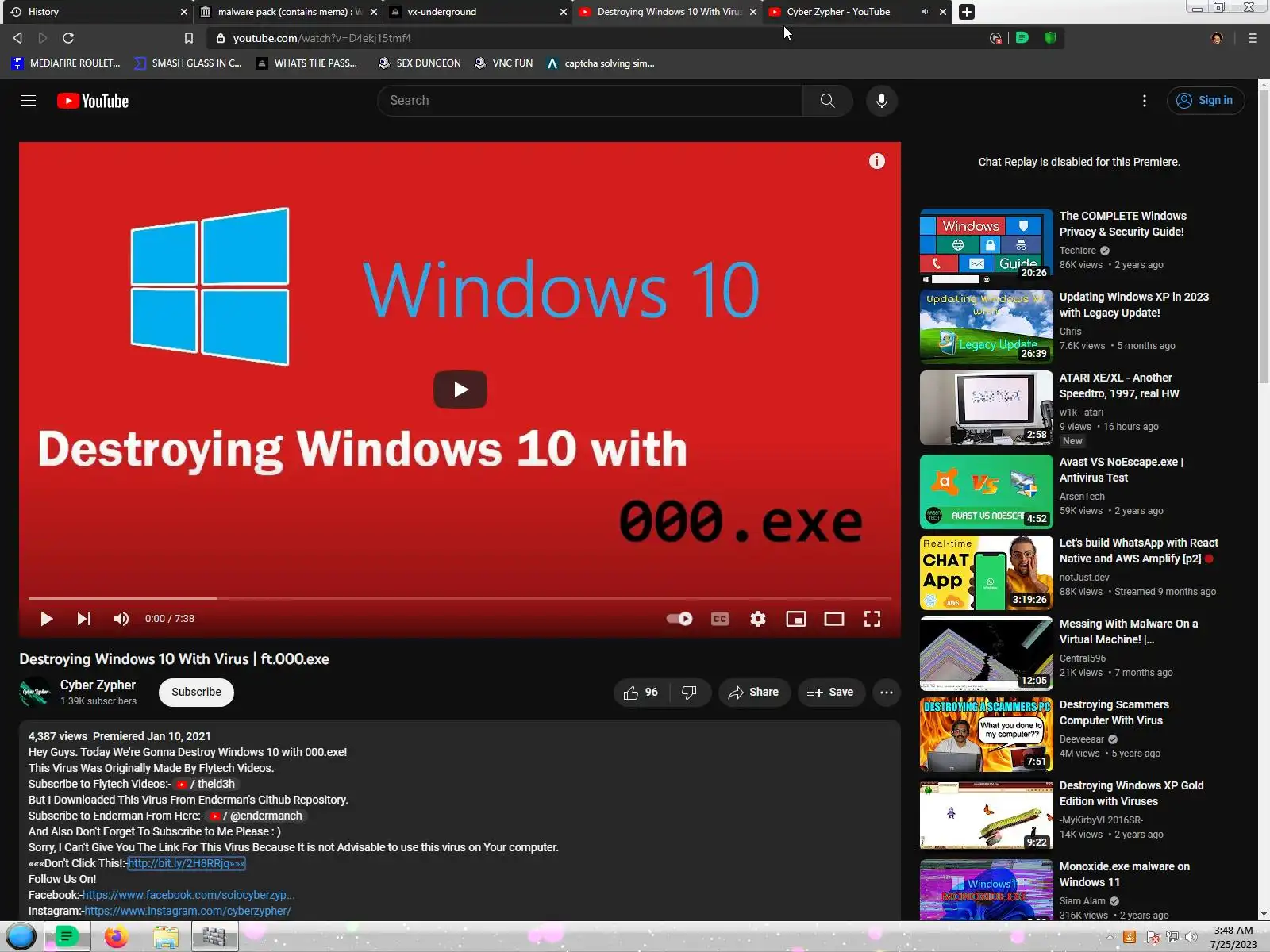
Task: Start voice search with the microphone
Action: [881, 101]
